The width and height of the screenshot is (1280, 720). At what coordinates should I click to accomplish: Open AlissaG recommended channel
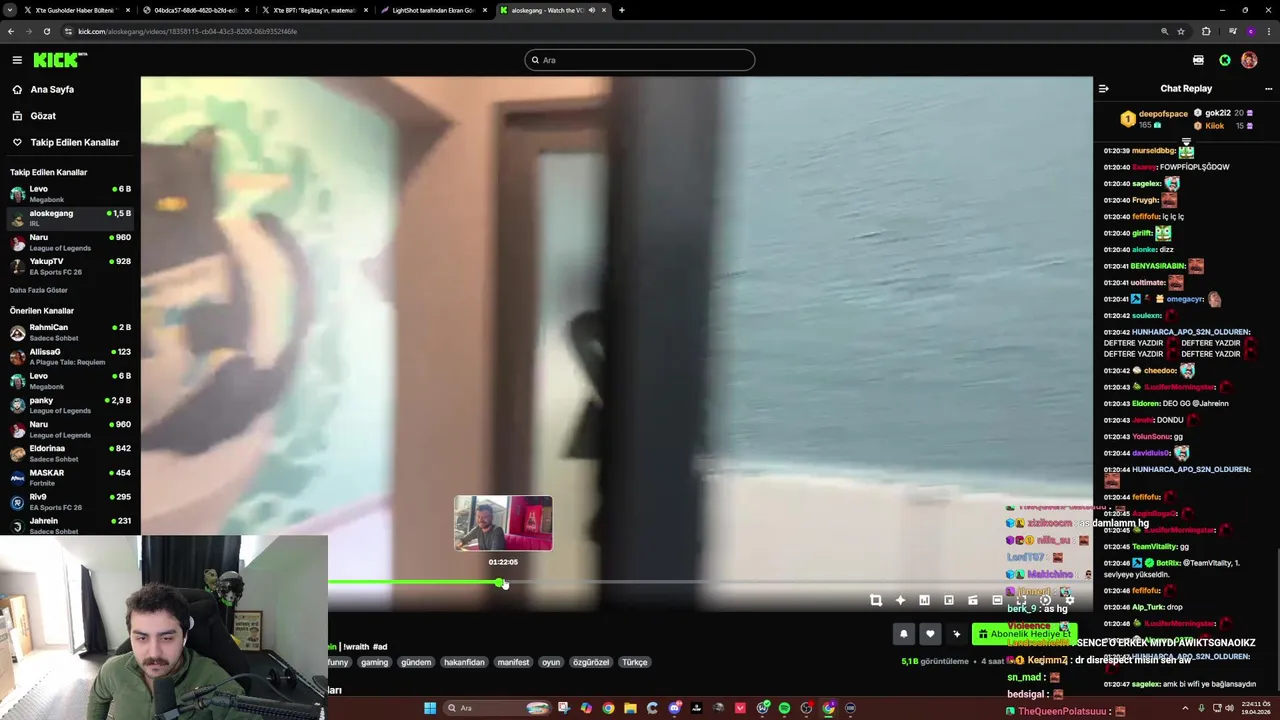[x=70, y=356]
